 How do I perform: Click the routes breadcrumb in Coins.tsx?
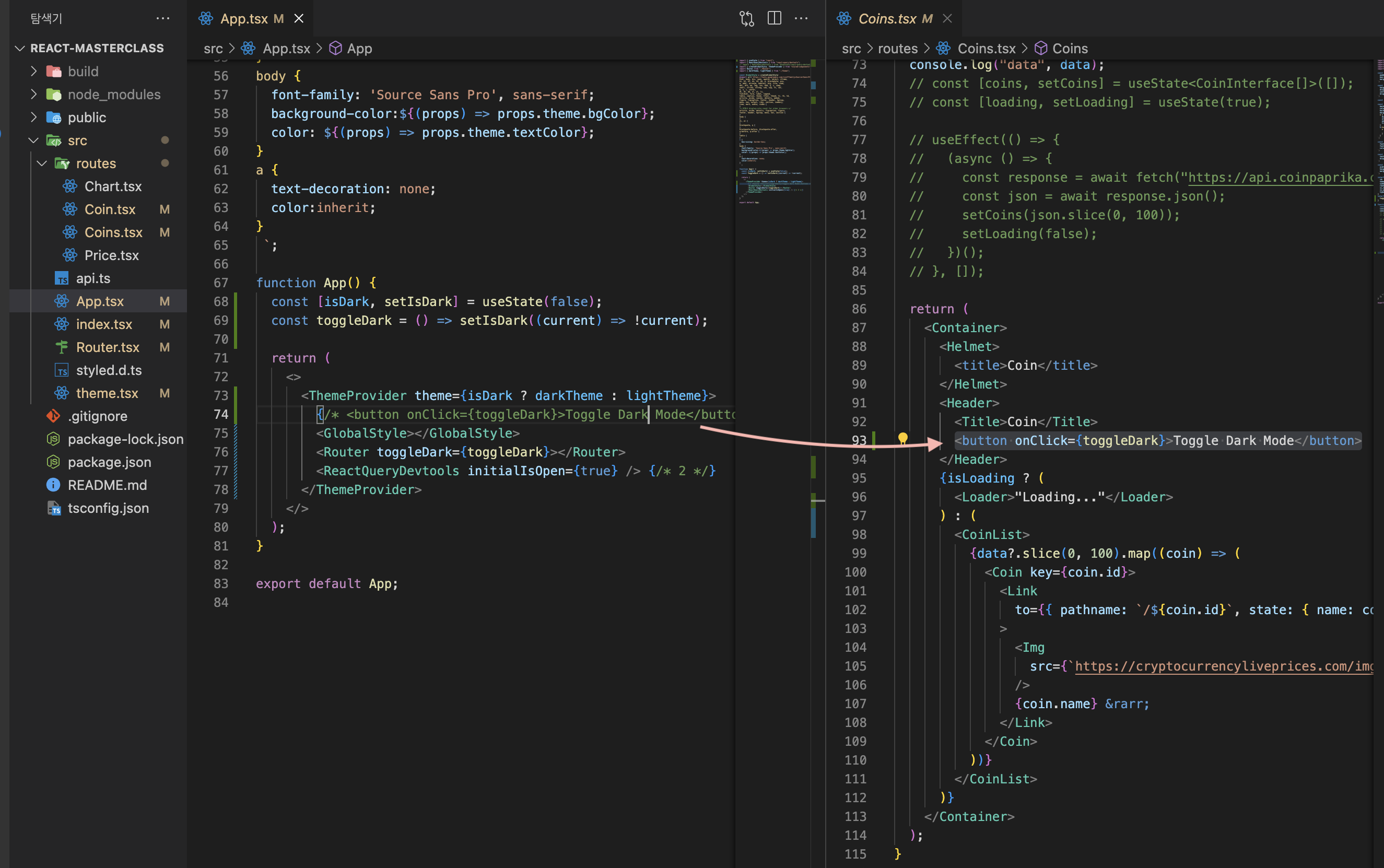[x=897, y=49]
